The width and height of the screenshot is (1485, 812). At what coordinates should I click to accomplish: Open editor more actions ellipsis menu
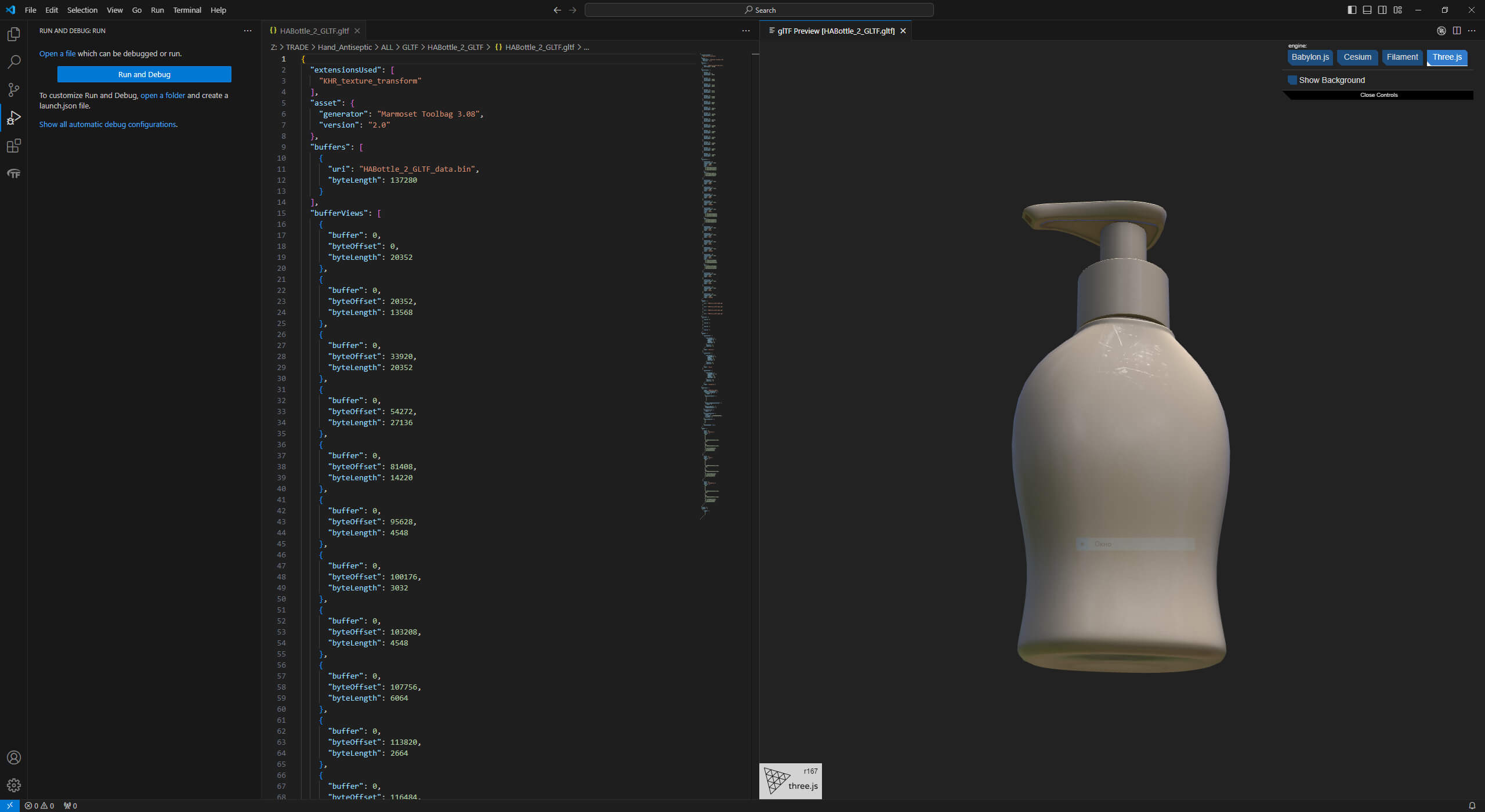746,31
